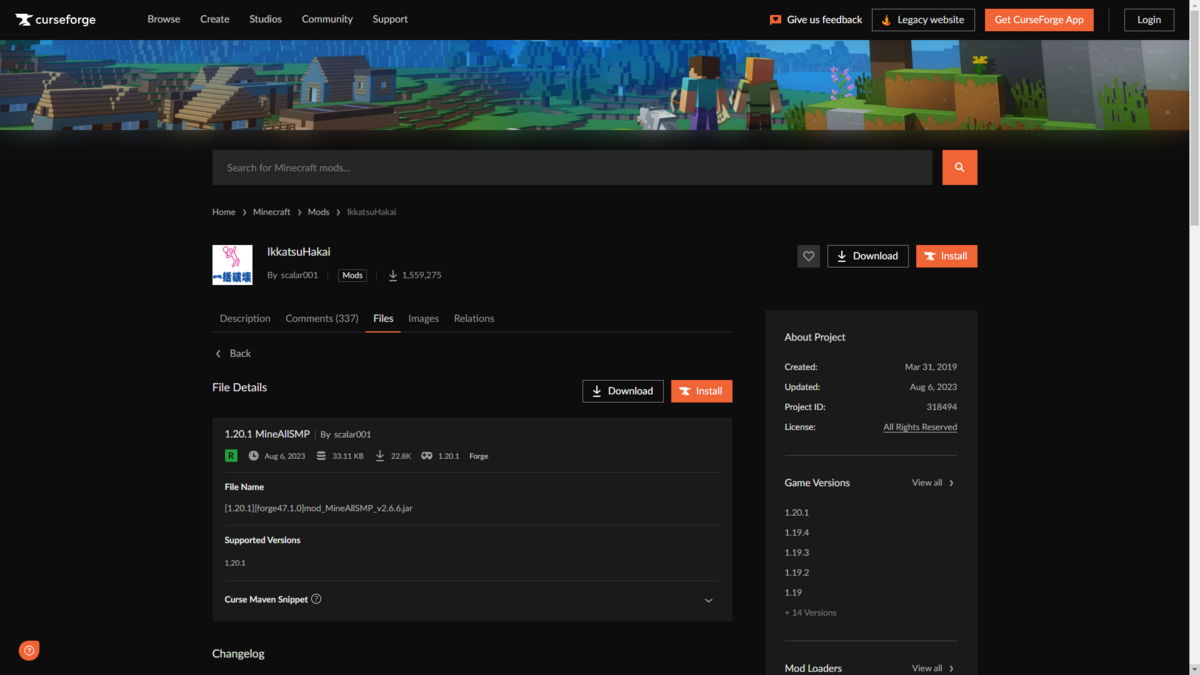Viewport: 1200px width, 675px height.
Task: Click the Curse Maven Snippet help icon
Action: pos(316,599)
